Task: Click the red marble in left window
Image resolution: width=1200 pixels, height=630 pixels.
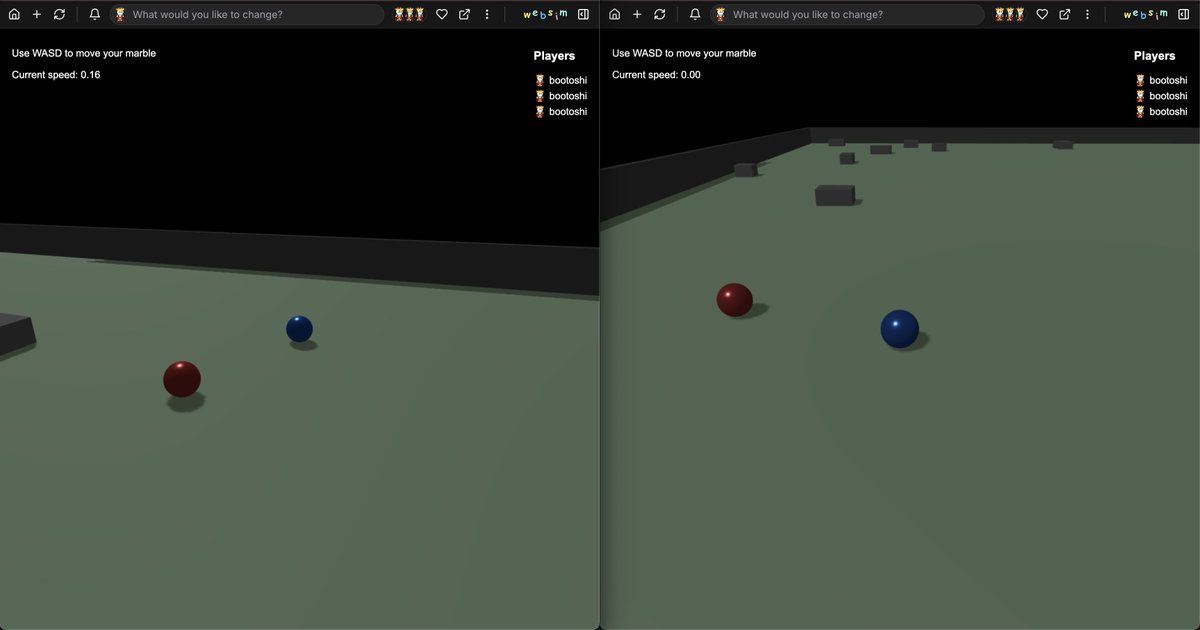Action: click(182, 379)
